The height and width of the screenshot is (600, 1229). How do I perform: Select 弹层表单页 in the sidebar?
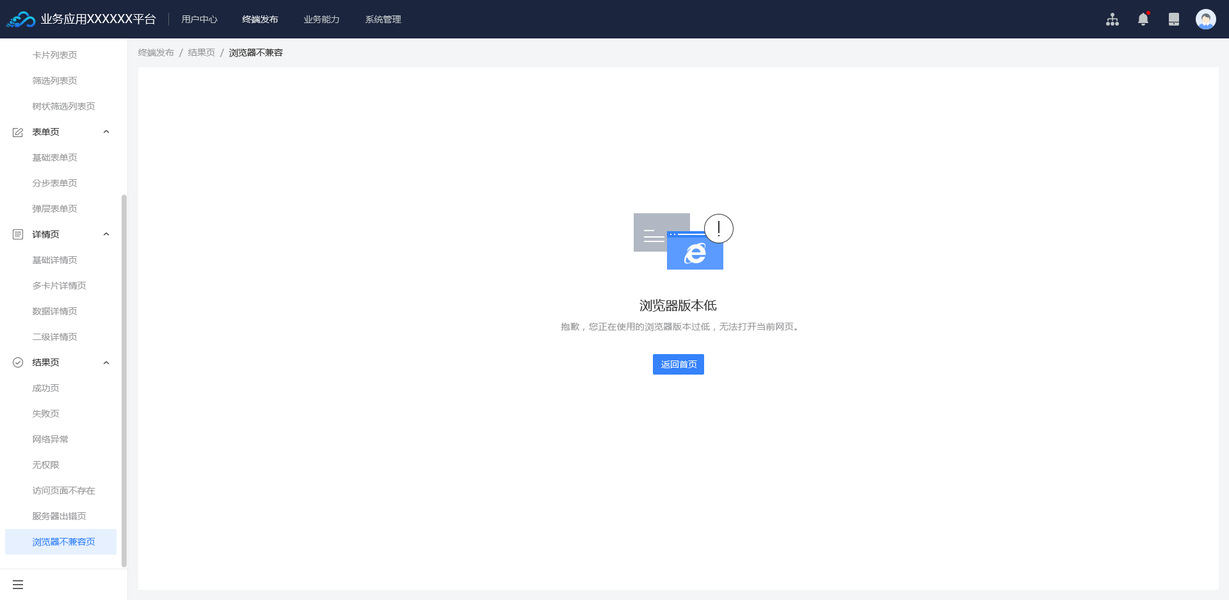point(54,209)
